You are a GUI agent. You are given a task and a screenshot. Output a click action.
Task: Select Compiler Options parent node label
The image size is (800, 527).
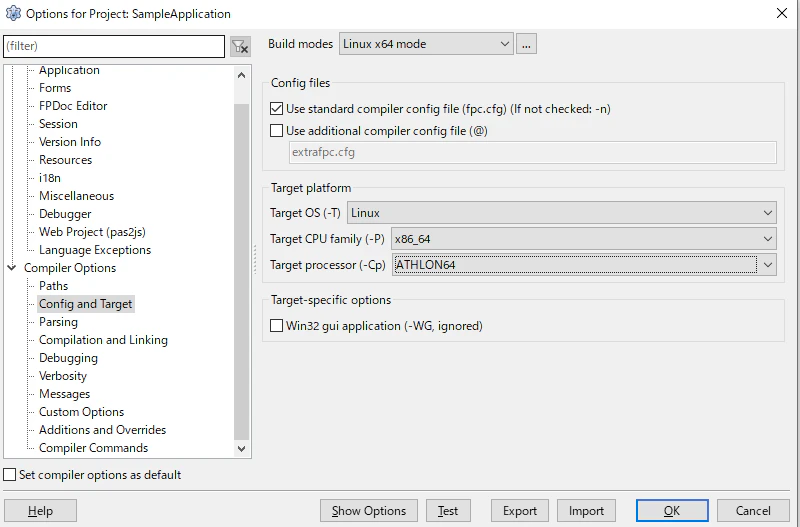pyautogui.click(x=70, y=268)
